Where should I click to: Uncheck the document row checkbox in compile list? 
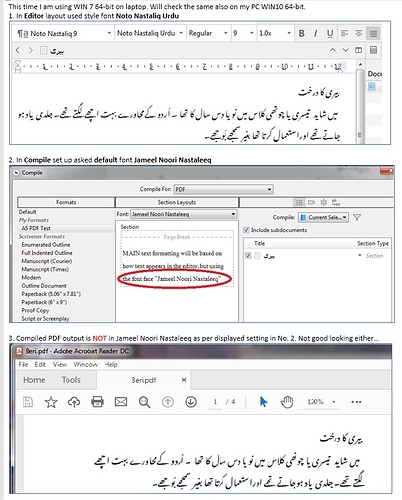click(x=248, y=256)
